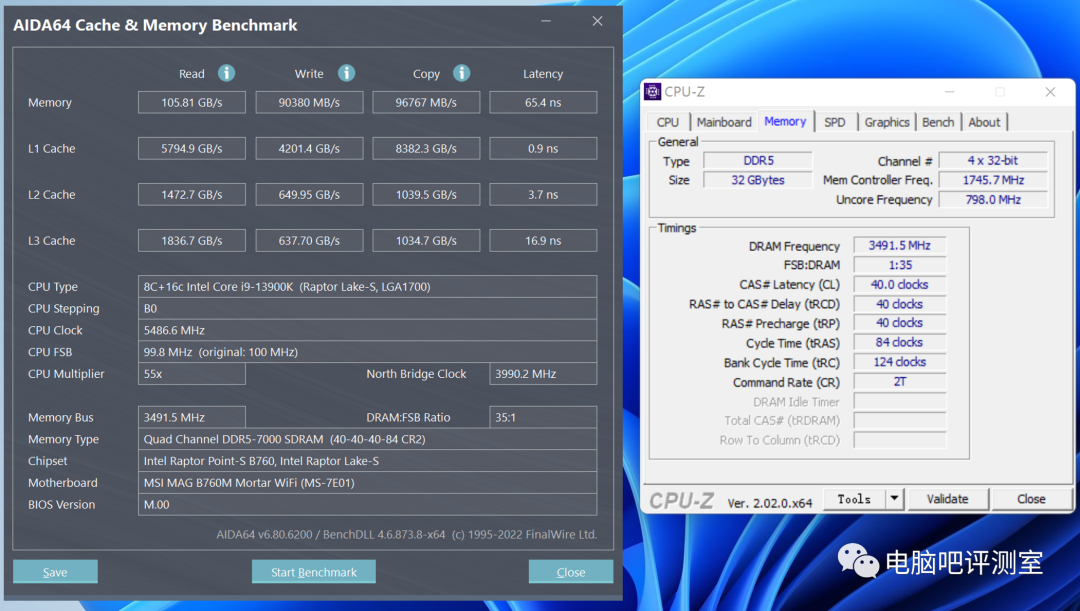Click the DRAM Frequency value in CPU-Z
This screenshot has width=1080, height=611.
900,245
